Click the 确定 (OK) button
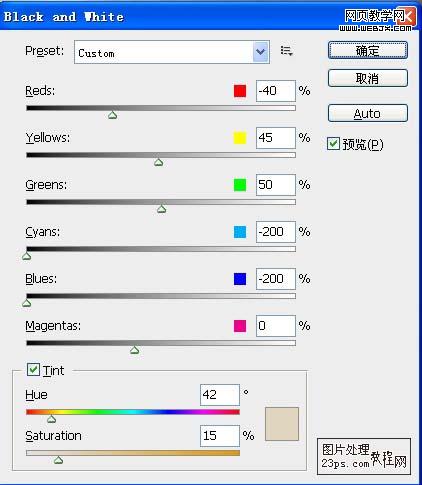 (x=368, y=51)
